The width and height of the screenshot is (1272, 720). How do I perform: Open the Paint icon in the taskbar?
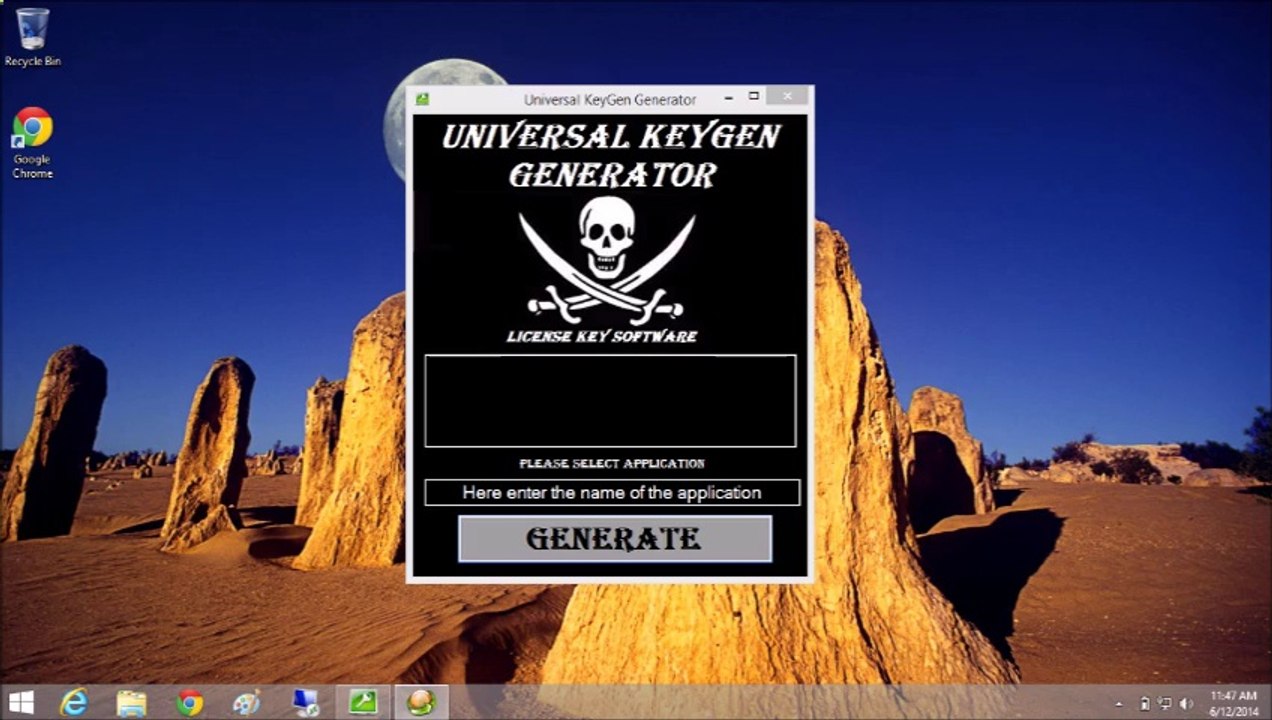[246, 703]
